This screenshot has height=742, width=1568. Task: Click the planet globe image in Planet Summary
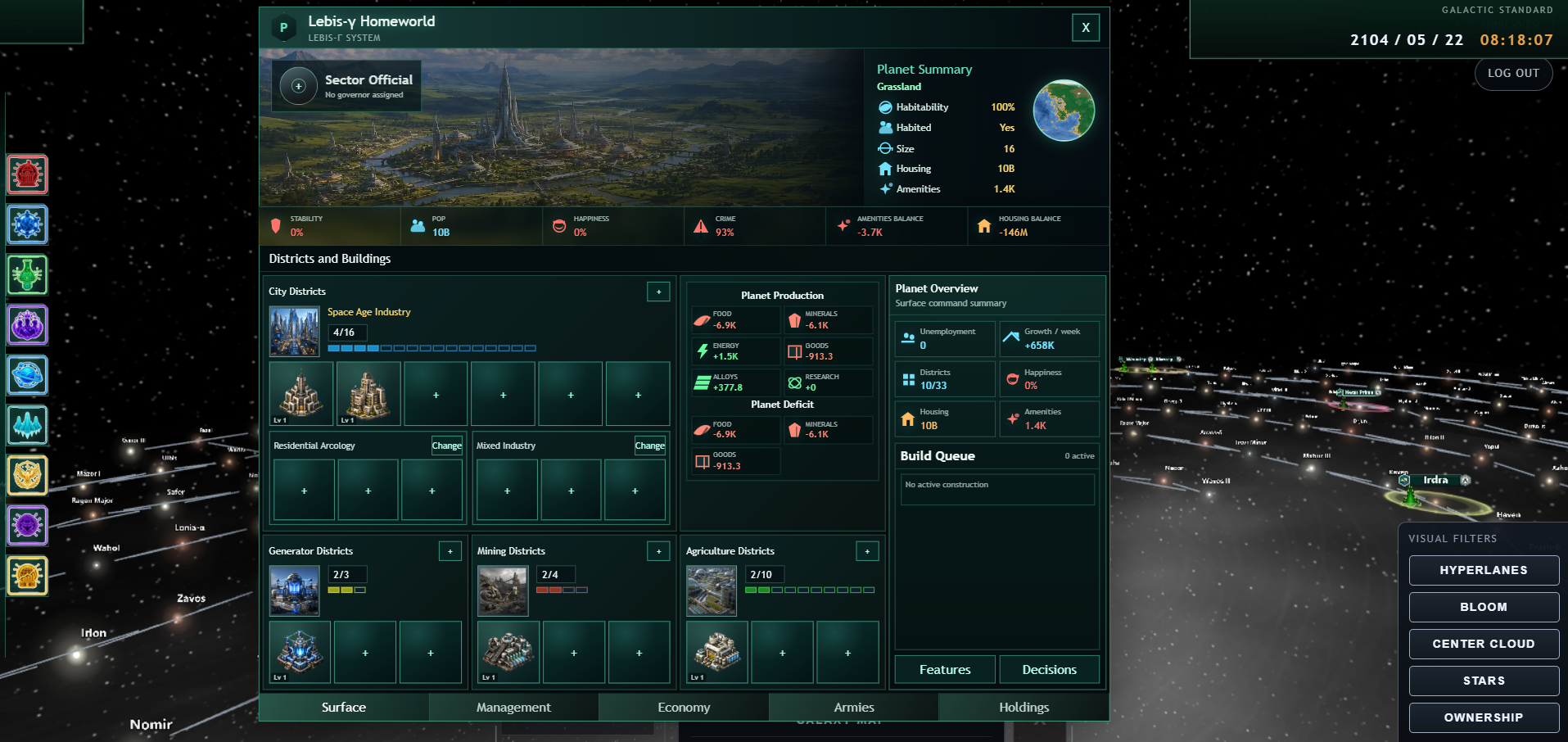click(x=1064, y=111)
